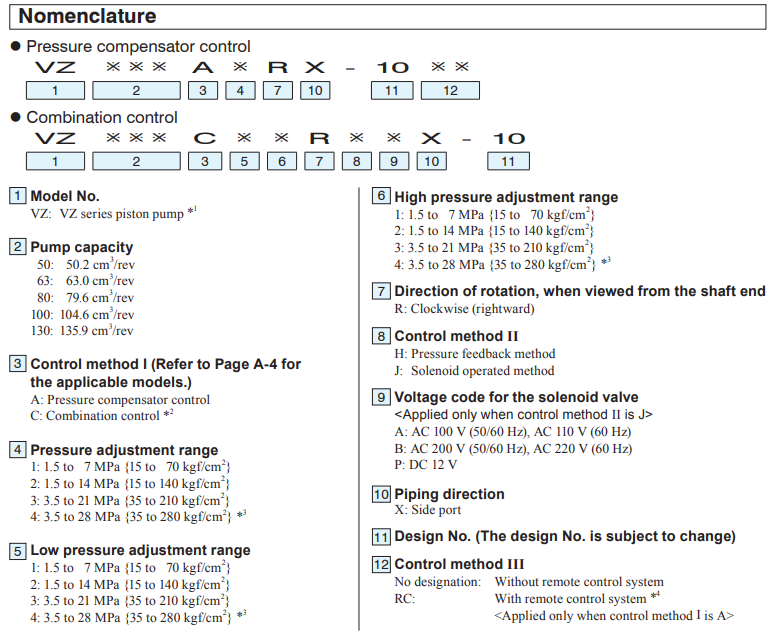
Task: Select box 9 in the Combination control row
Action: coord(394,161)
